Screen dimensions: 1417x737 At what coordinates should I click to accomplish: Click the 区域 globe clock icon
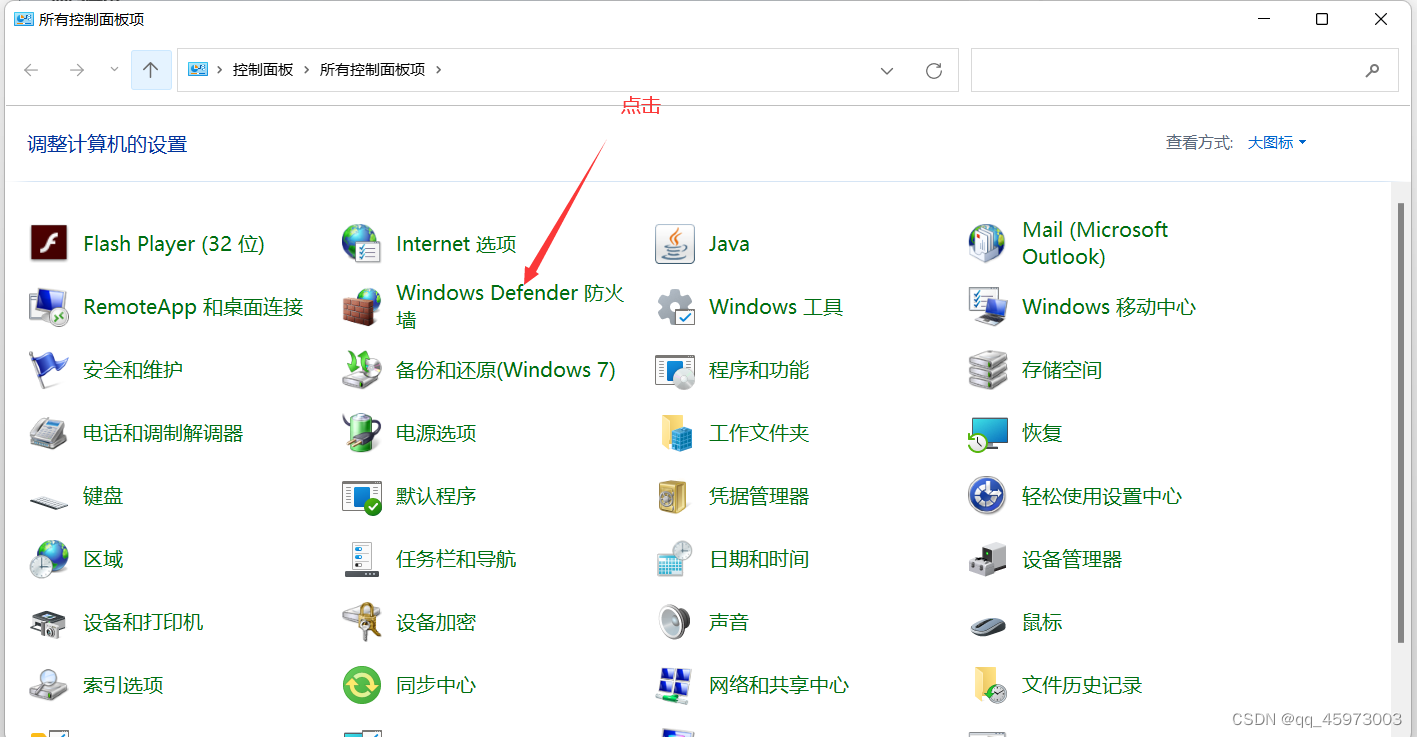[x=49, y=558]
